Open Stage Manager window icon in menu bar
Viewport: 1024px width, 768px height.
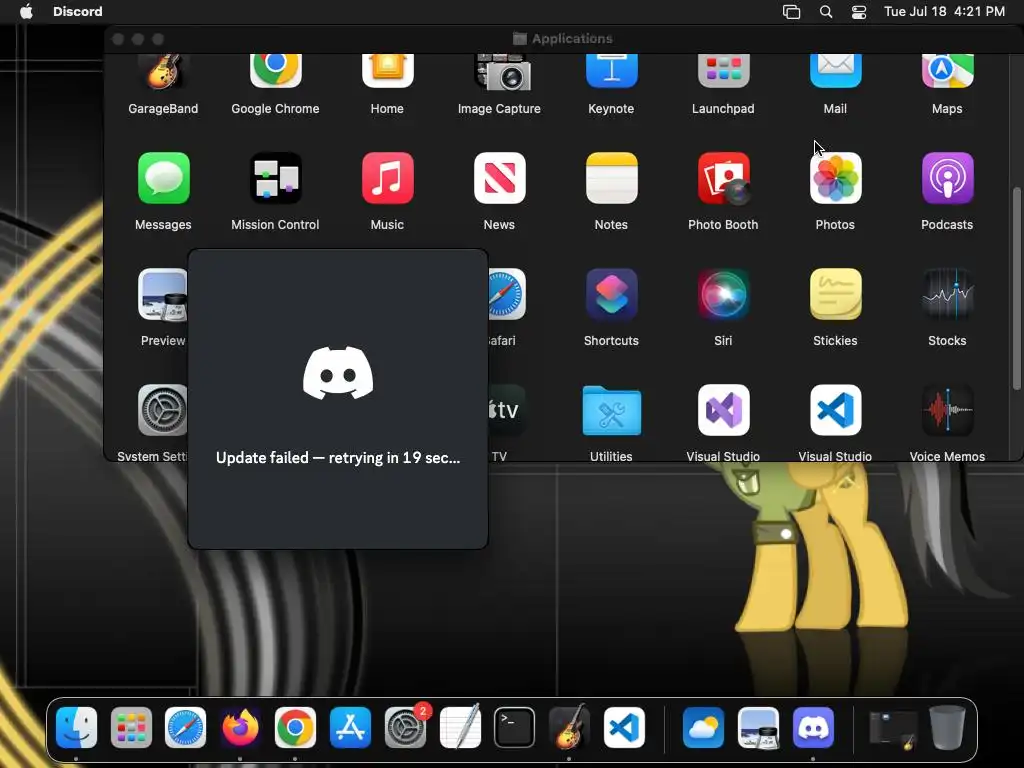click(792, 12)
